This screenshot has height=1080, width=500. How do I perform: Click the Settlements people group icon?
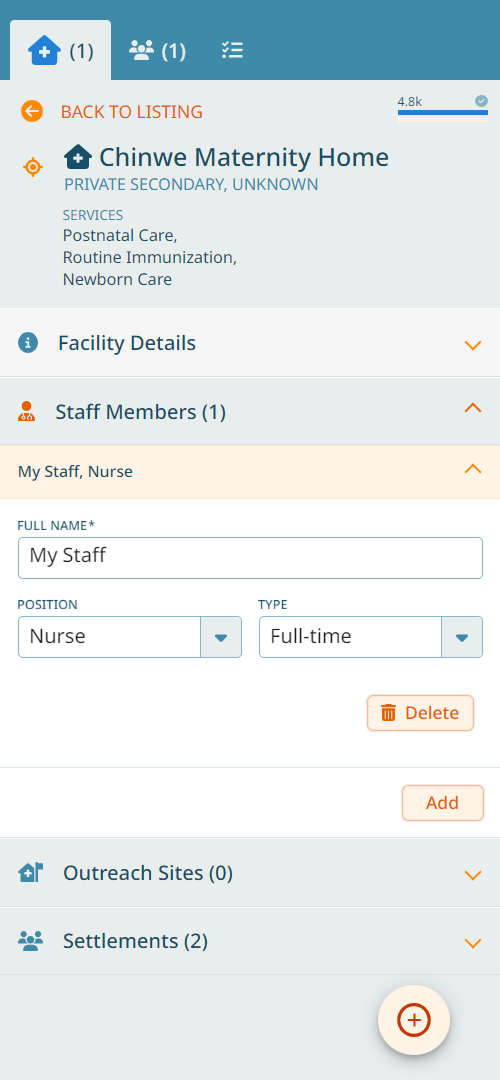pos(30,940)
